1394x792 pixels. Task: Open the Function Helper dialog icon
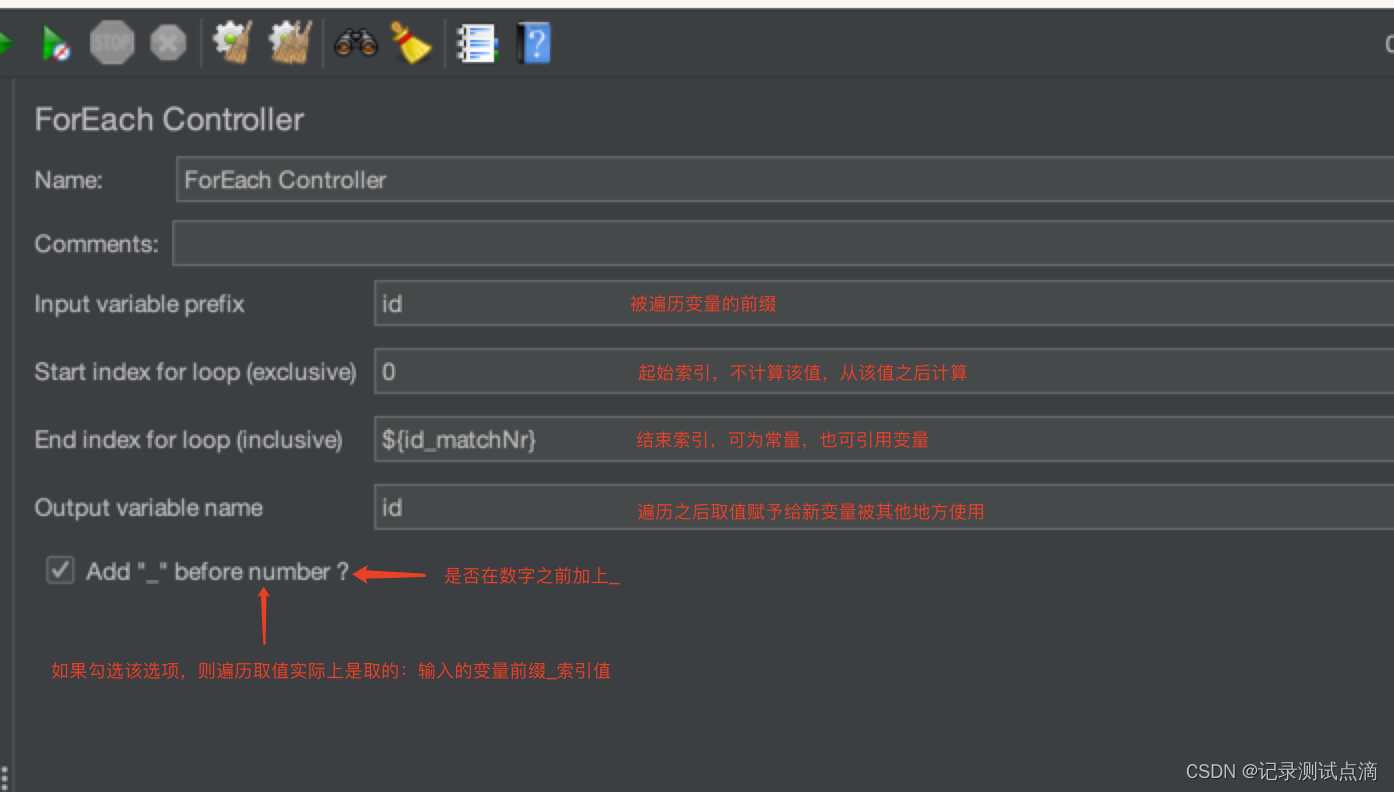click(x=477, y=41)
